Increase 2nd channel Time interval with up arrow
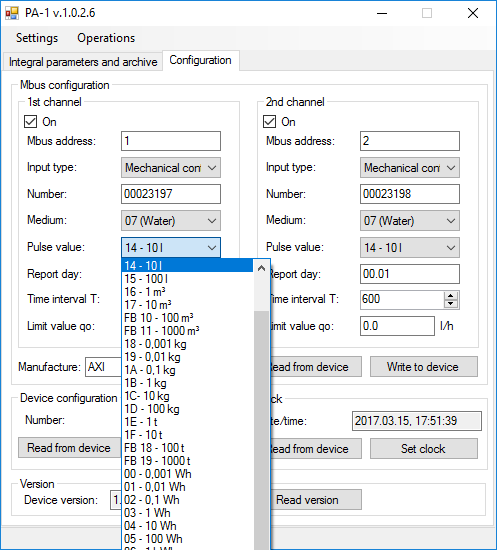 451,296
